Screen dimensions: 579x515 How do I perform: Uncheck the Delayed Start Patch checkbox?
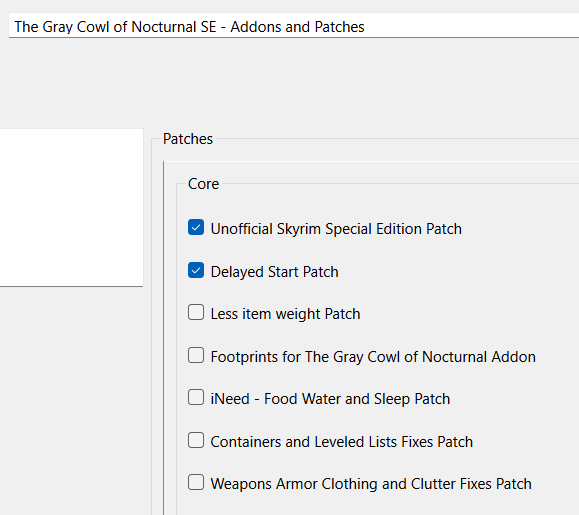[x=196, y=270]
